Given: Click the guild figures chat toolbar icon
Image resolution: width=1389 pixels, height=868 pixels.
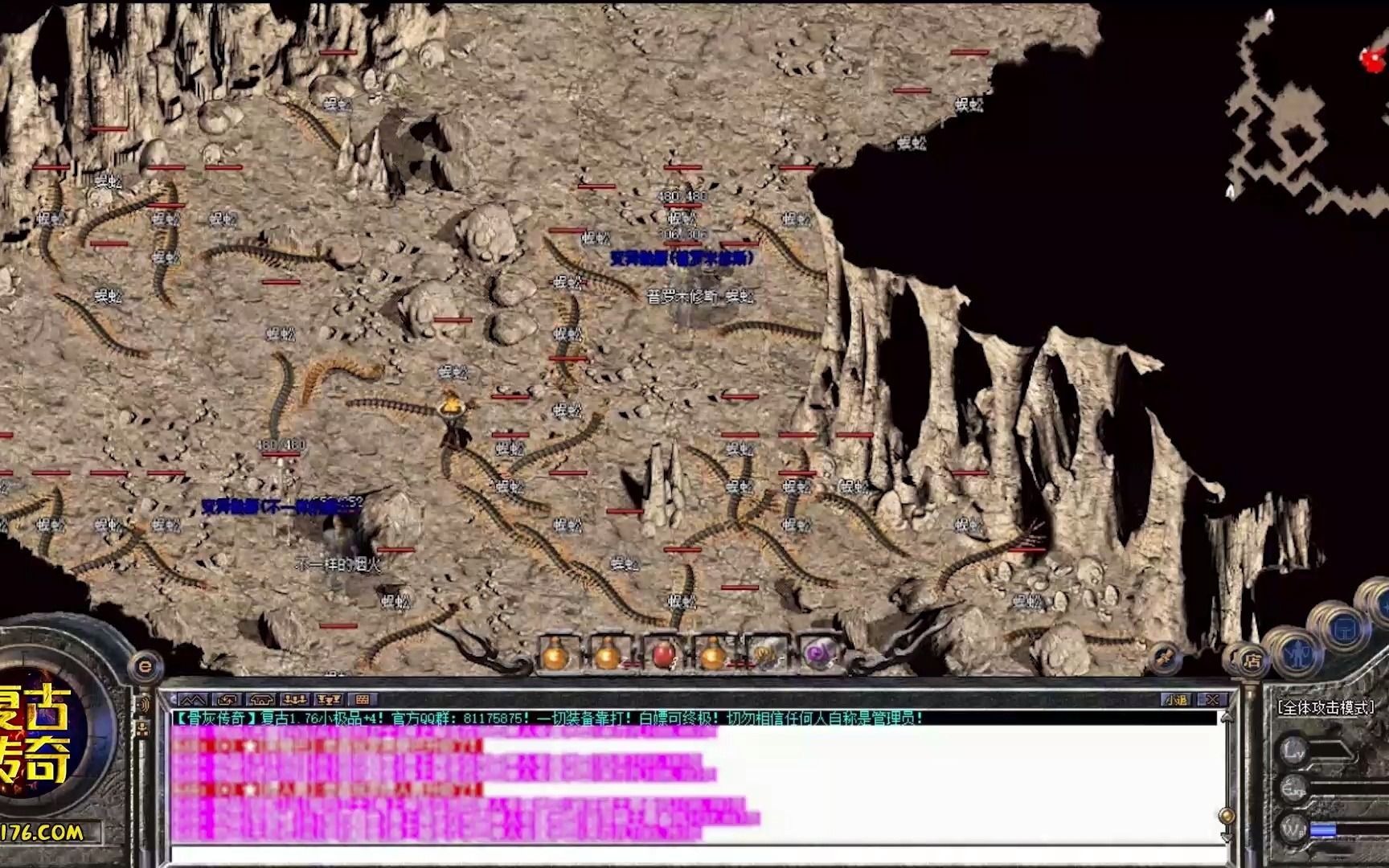Looking at the screenshot, I should pyautogui.click(x=330, y=699).
